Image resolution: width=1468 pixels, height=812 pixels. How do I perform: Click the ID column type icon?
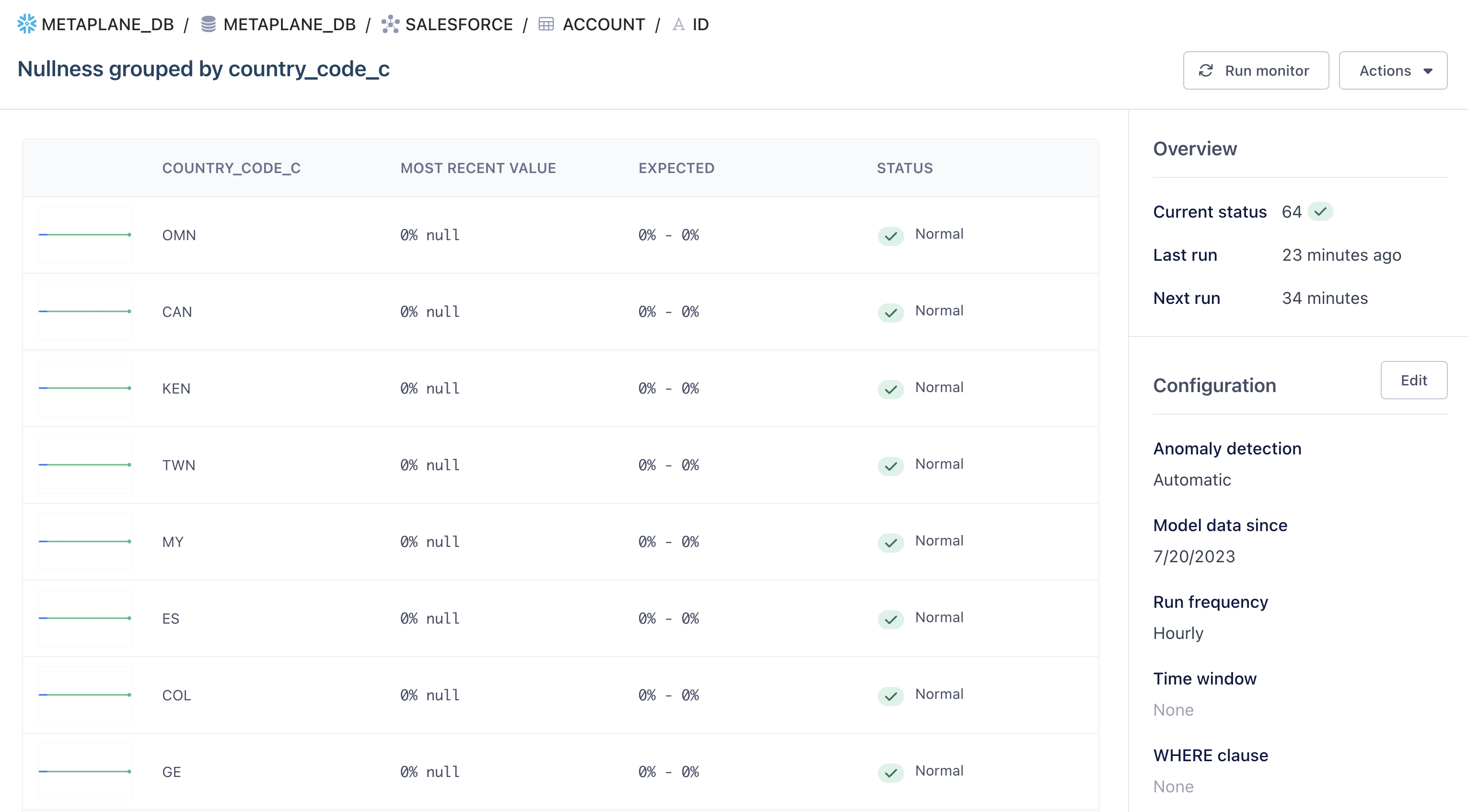(678, 24)
